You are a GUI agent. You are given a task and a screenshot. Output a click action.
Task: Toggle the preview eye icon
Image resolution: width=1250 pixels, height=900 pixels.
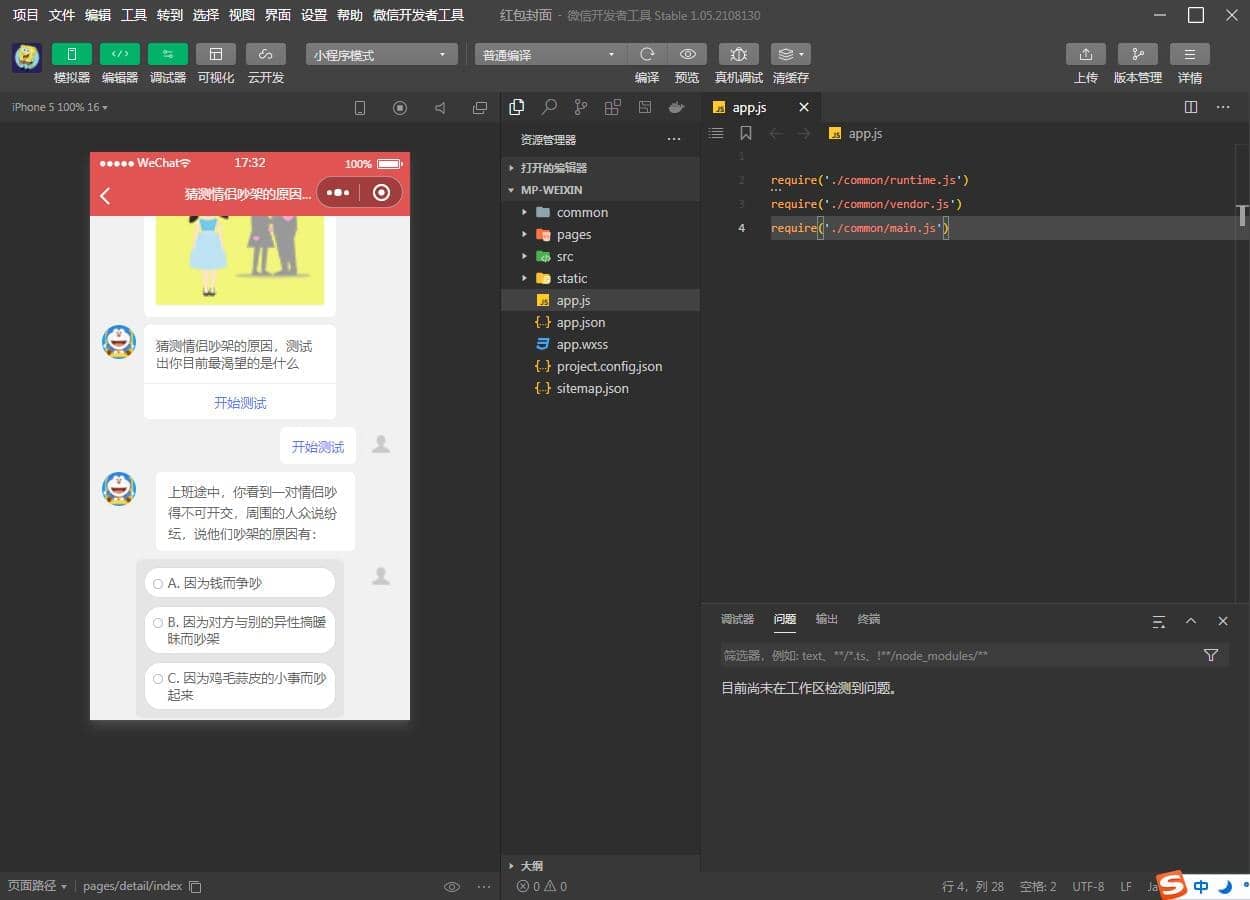[x=687, y=54]
